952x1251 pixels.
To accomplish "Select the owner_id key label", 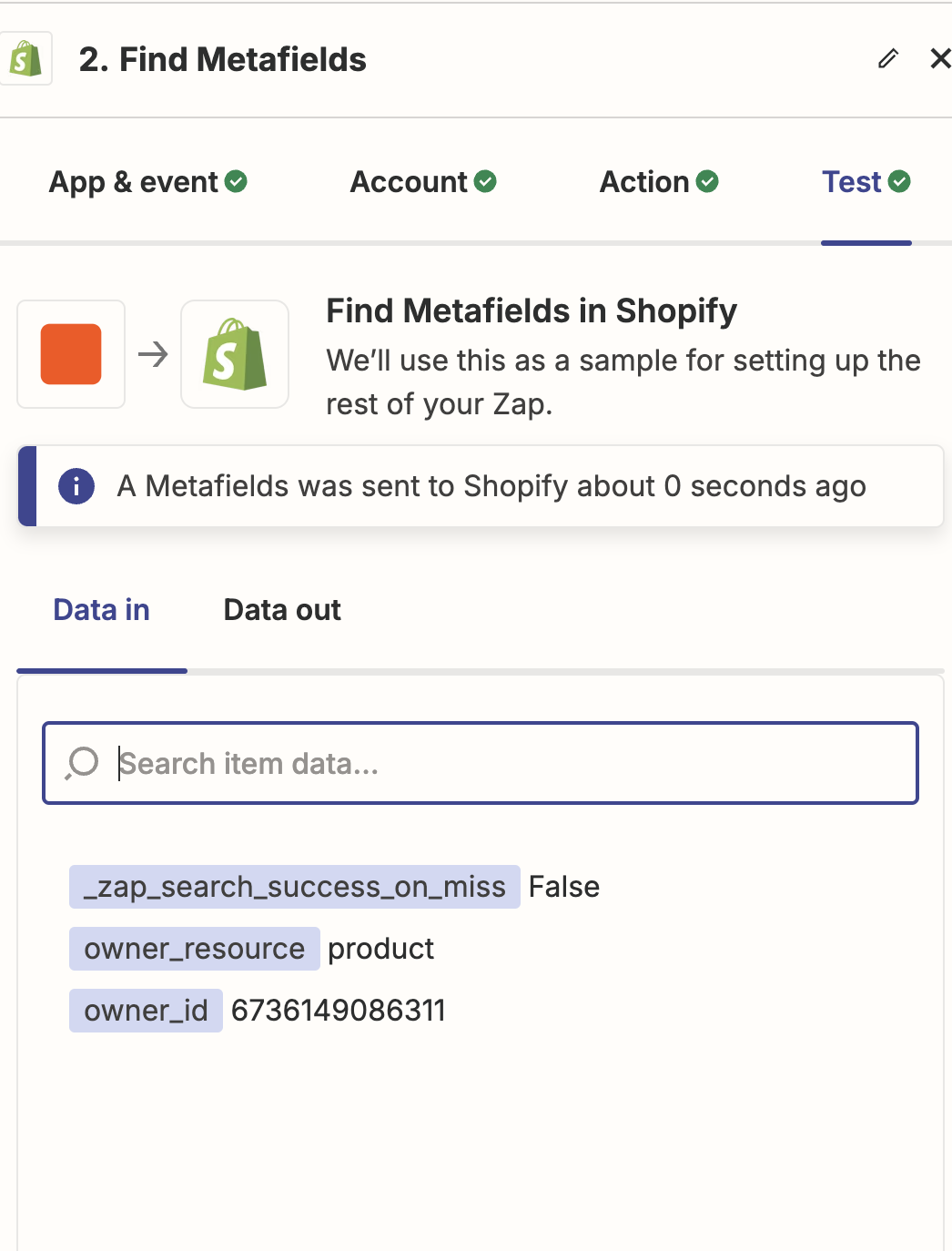I will [x=146, y=1011].
